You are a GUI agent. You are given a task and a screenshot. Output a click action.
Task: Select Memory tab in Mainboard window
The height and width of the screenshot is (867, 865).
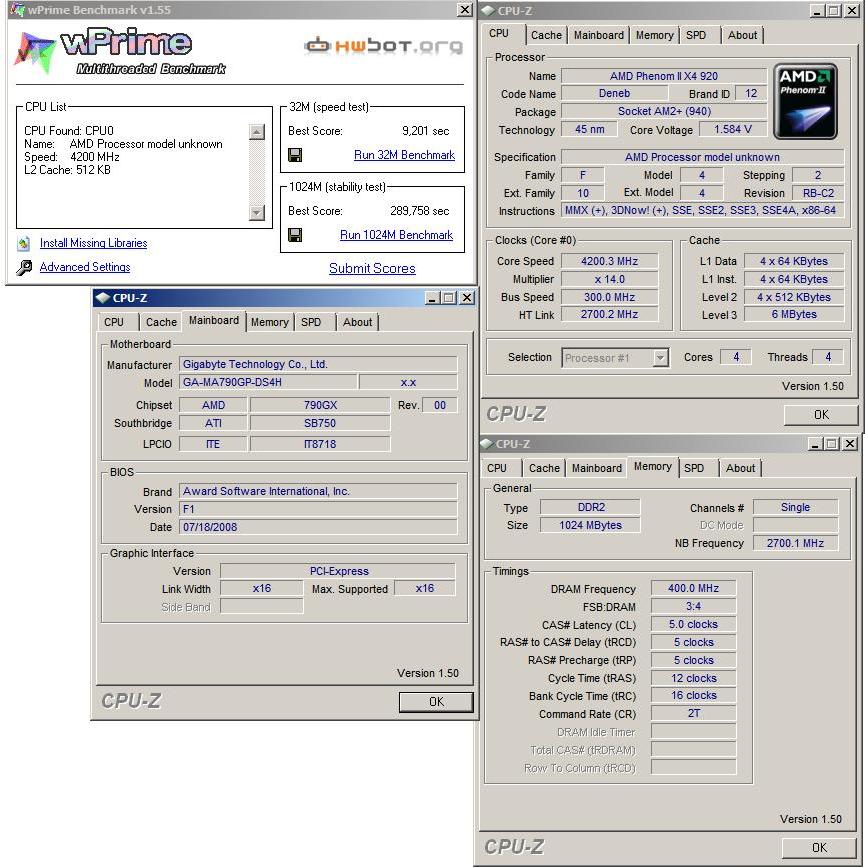pos(269,322)
